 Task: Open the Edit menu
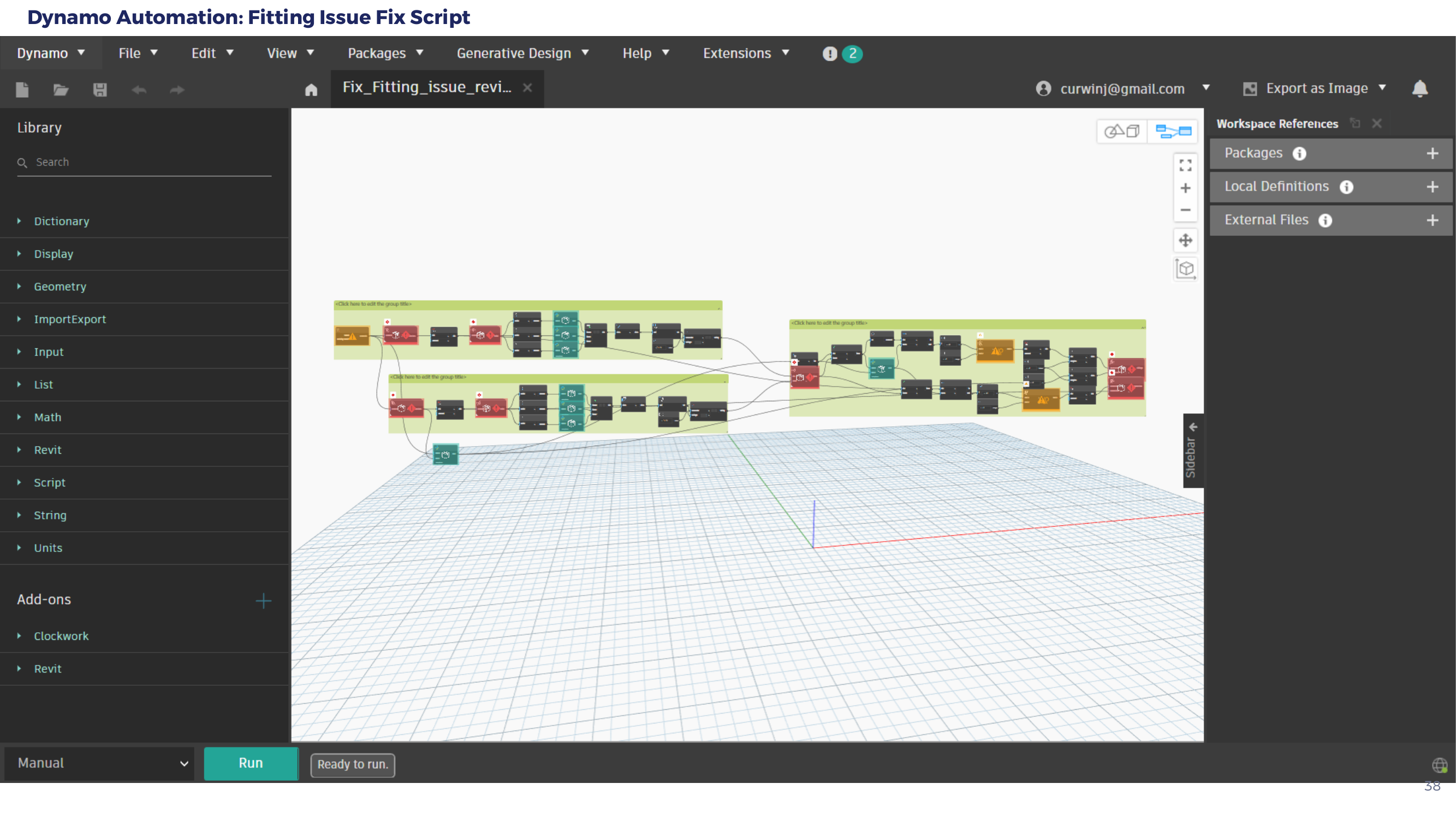pos(212,53)
